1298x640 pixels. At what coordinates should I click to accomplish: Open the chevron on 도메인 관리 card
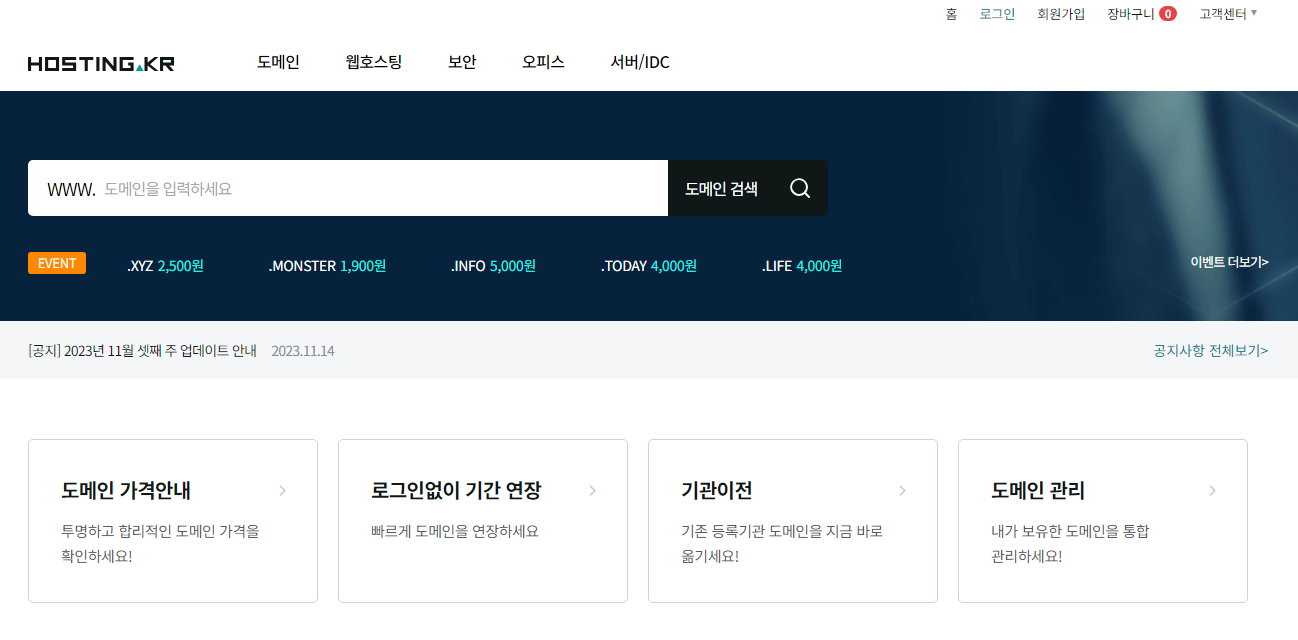pyautogui.click(x=1213, y=491)
